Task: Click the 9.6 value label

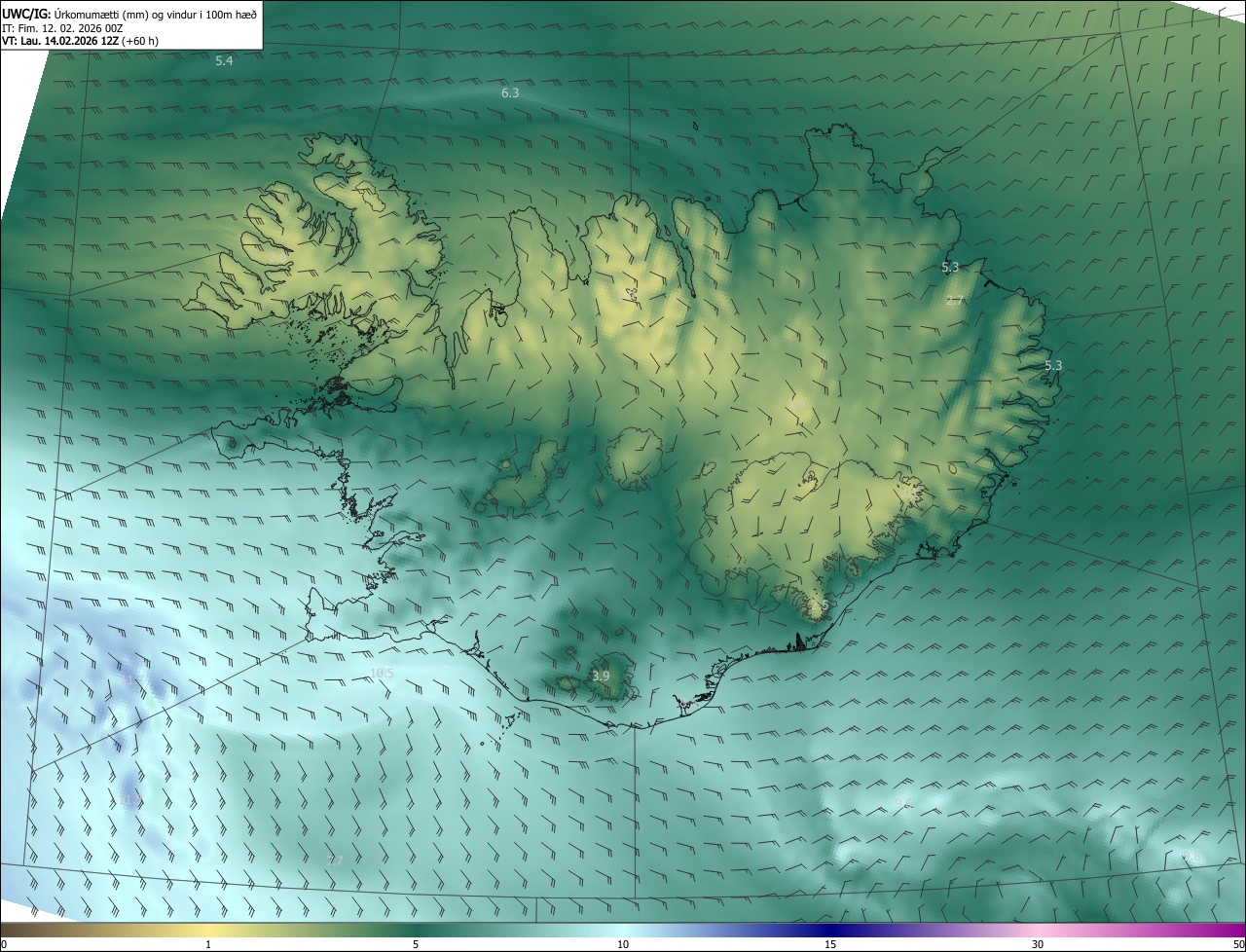Action: tap(903, 803)
